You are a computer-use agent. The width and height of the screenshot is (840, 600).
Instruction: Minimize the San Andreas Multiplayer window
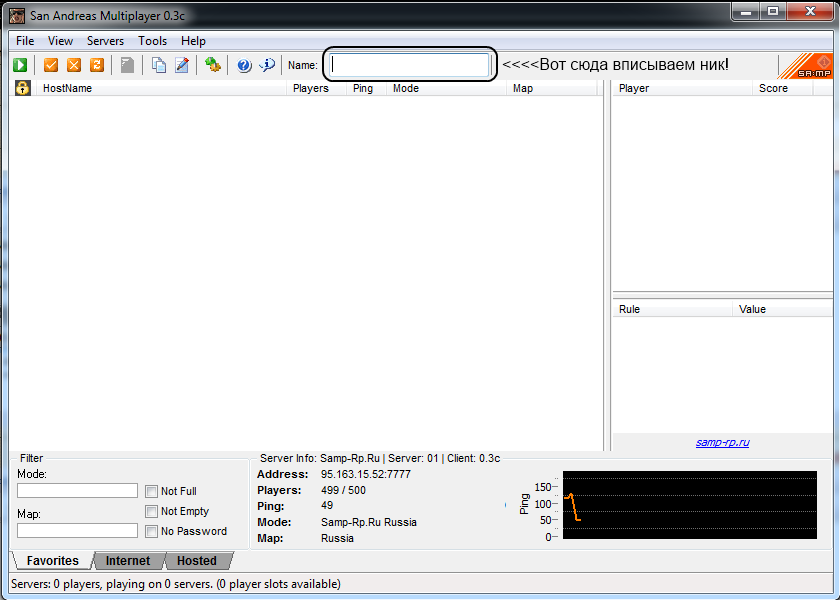coord(746,12)
